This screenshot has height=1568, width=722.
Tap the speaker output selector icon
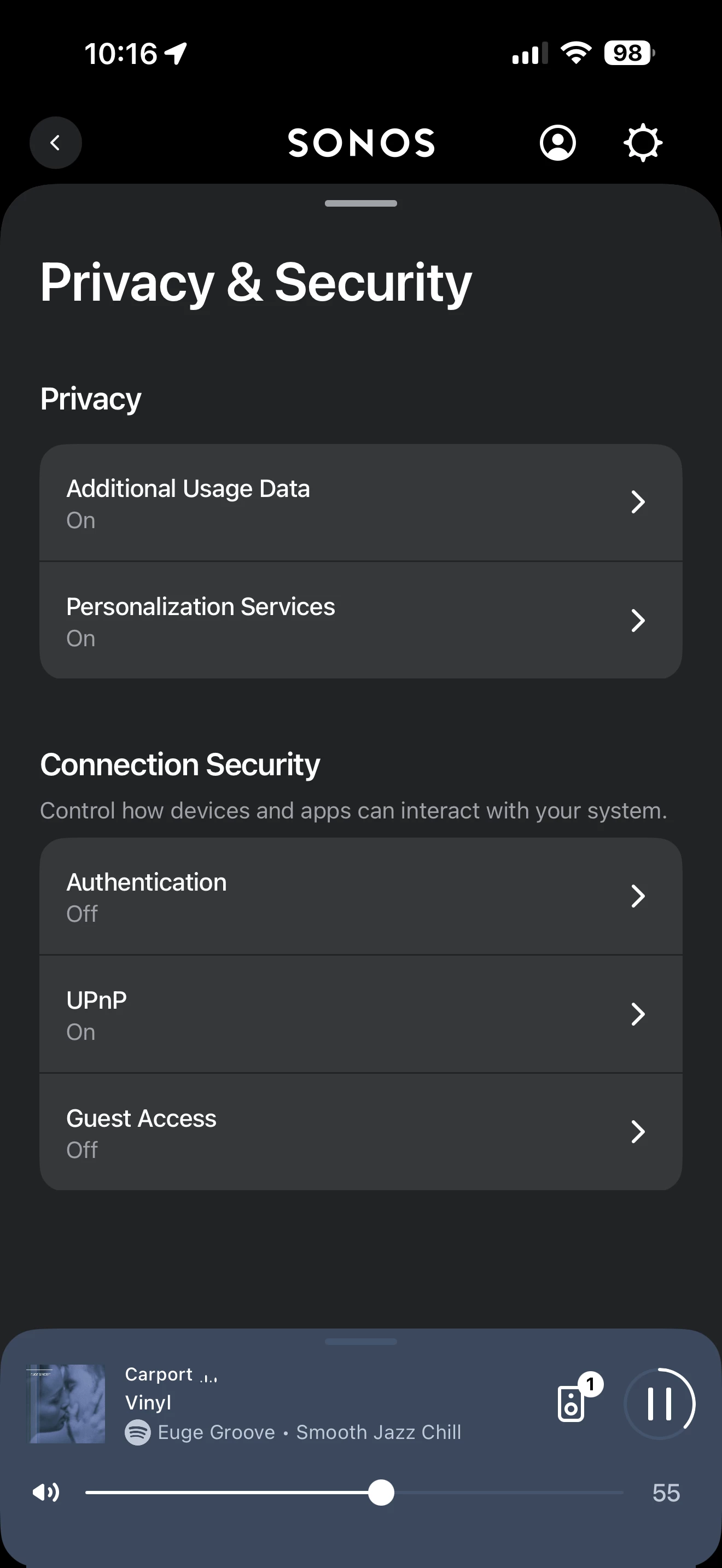point(572,1403)
